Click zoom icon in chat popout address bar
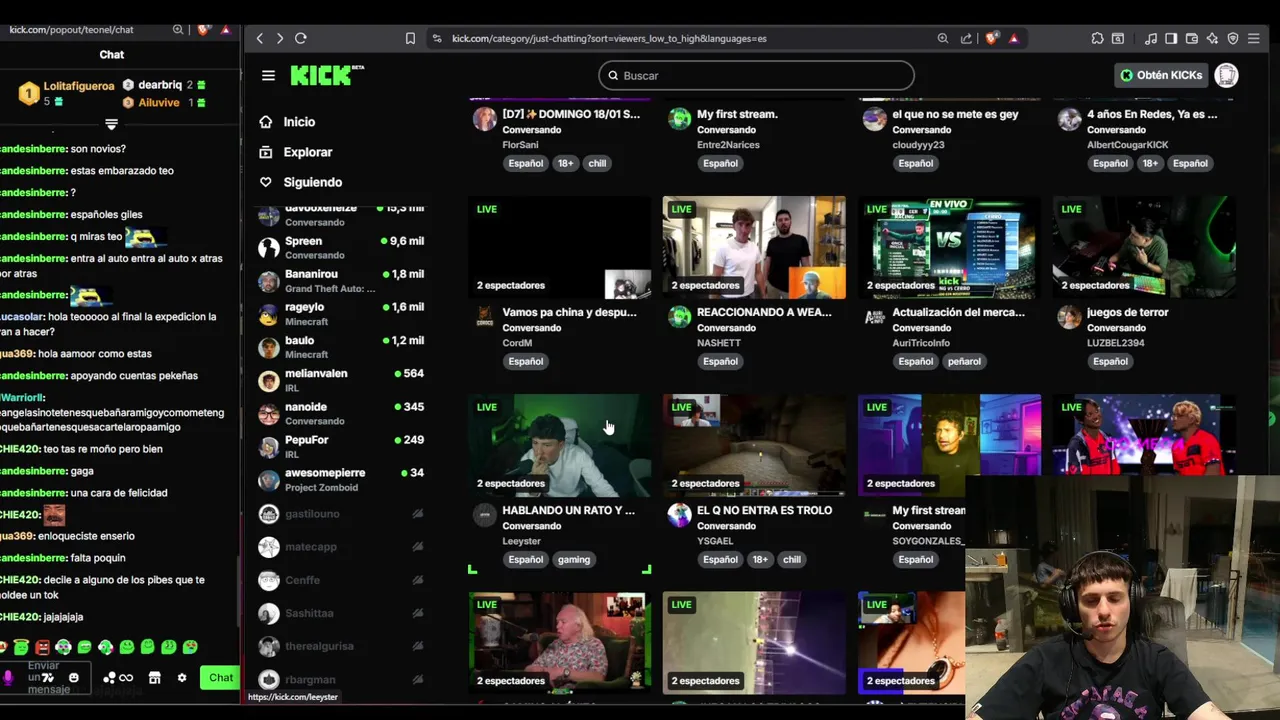1280x720 pixels. (x=178, y=30)
